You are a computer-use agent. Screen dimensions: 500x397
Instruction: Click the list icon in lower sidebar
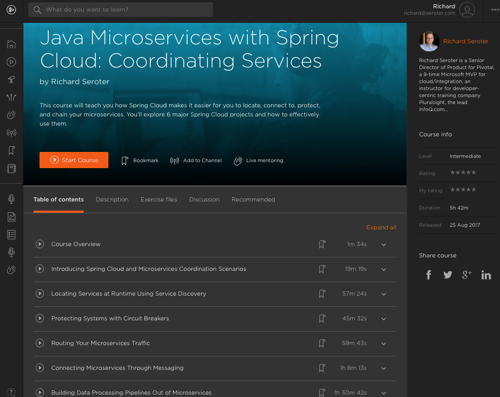(11, 235)
